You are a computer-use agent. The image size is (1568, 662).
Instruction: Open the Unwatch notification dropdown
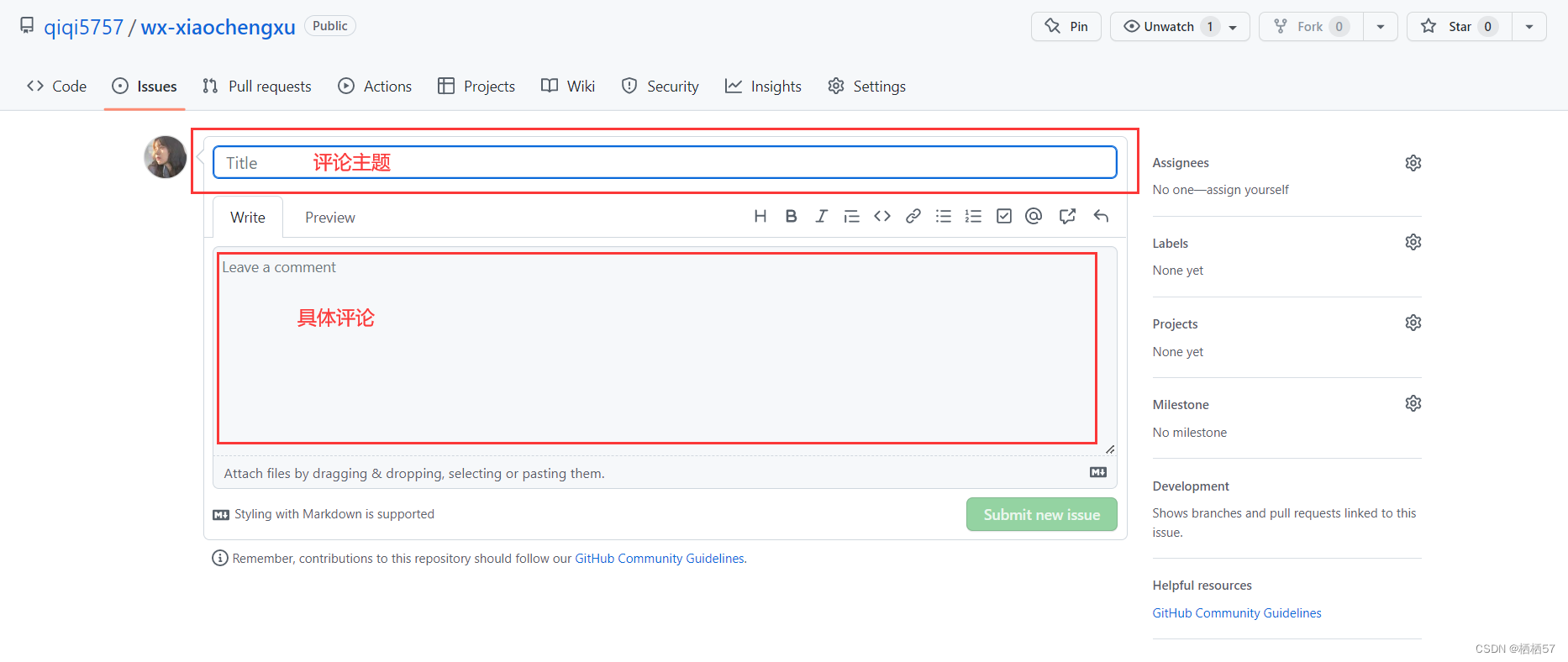click(1180, 27)
